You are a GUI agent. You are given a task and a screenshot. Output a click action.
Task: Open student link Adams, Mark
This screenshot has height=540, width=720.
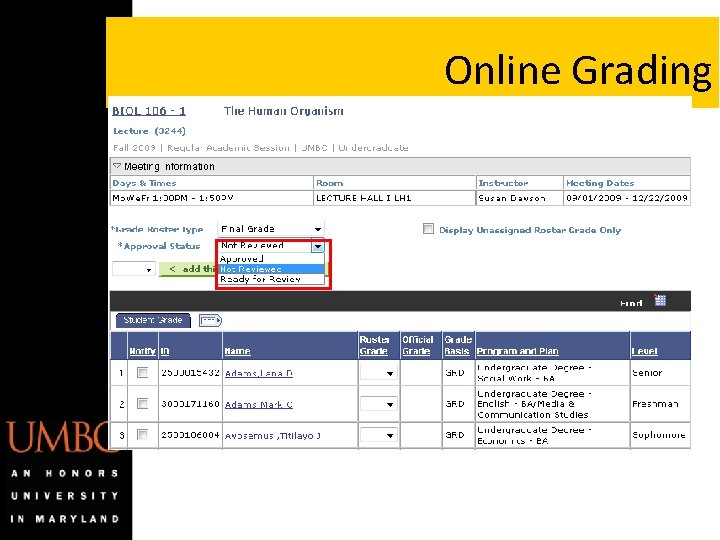(x=259, y=405)
